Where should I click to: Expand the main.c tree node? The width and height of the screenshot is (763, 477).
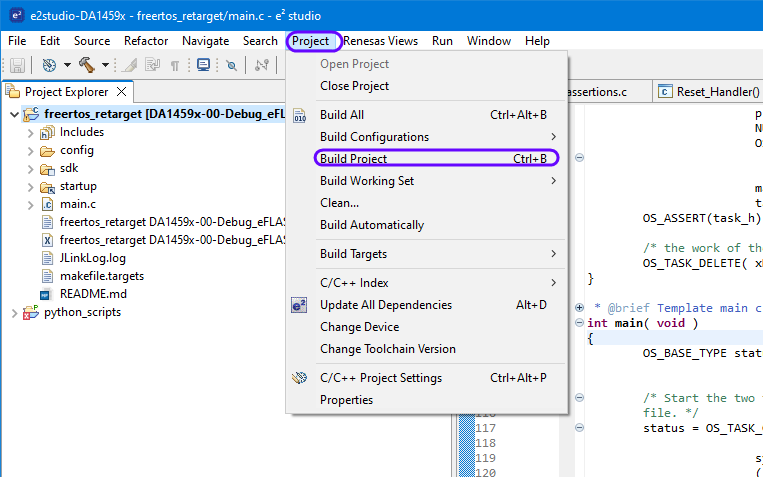coord(31,205)
